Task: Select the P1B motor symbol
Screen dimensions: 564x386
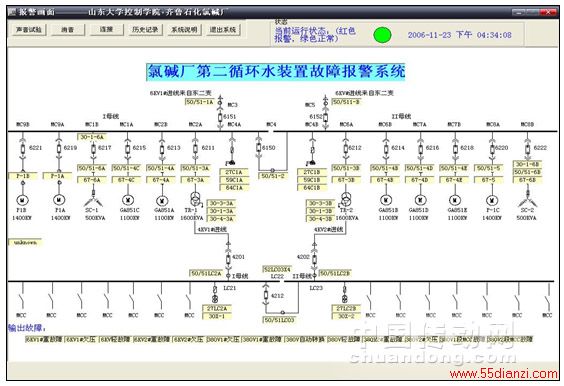Action: 23,200
